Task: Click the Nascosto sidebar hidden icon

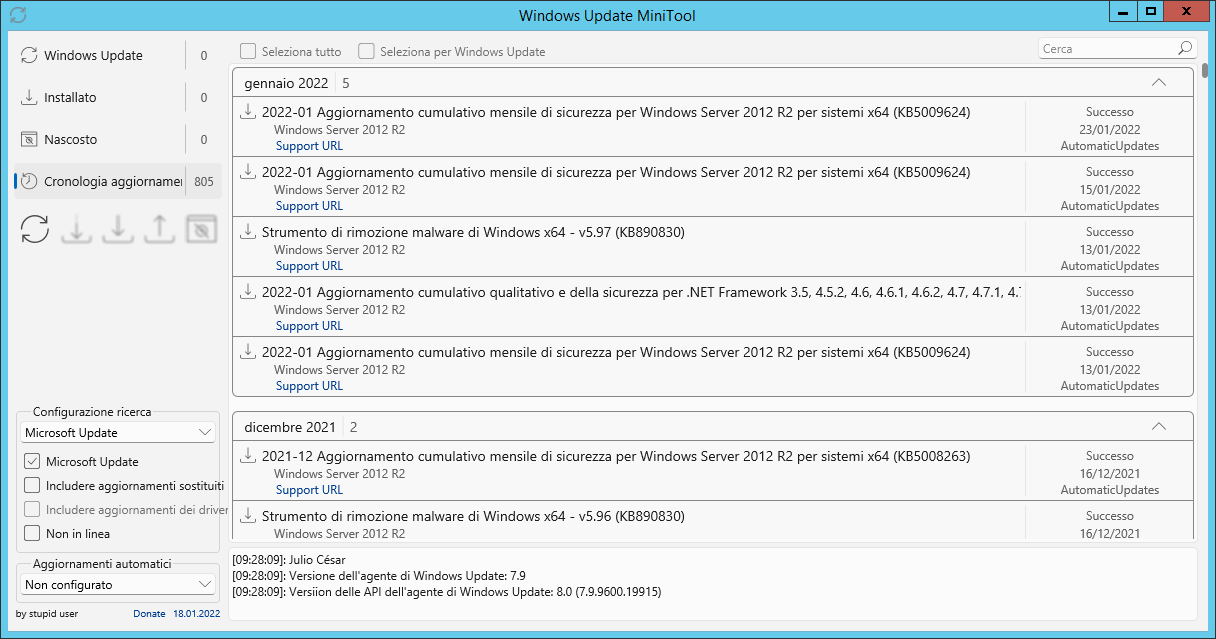Action: click(29, 140)
